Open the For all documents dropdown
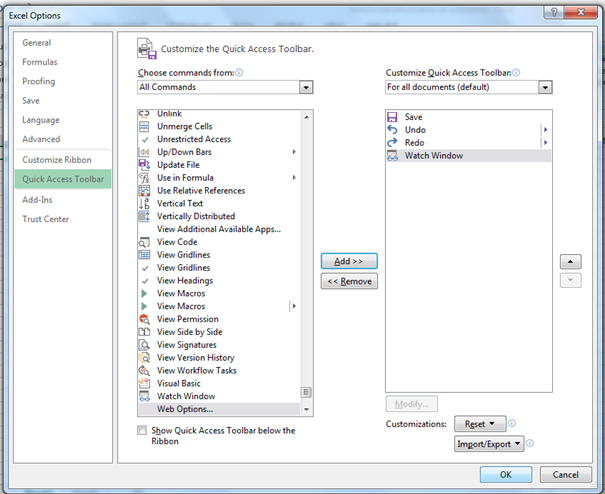The height and width of the screenshot is (494, 605). [x=545, y=87]
